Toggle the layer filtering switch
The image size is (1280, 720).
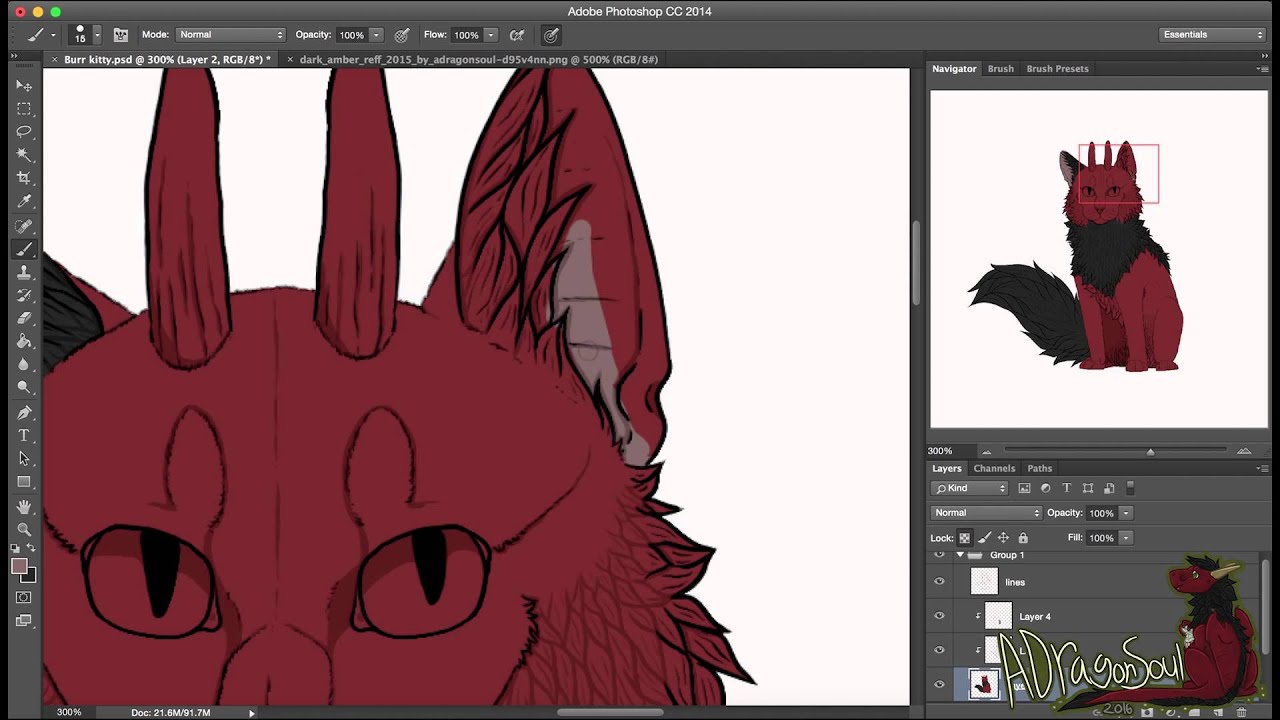tap(1131, 488)
